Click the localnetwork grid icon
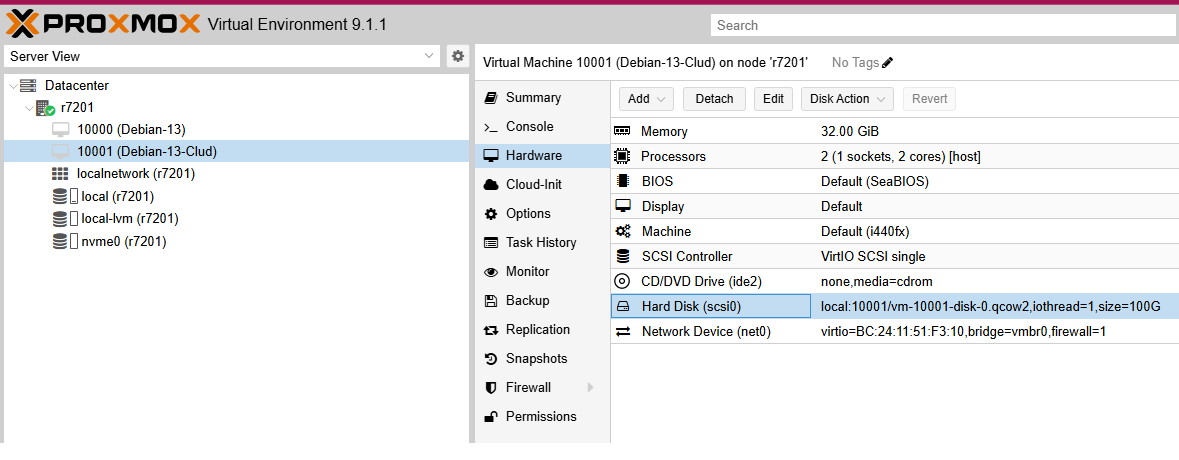1179x460 pixels. [x=60, y=174]
